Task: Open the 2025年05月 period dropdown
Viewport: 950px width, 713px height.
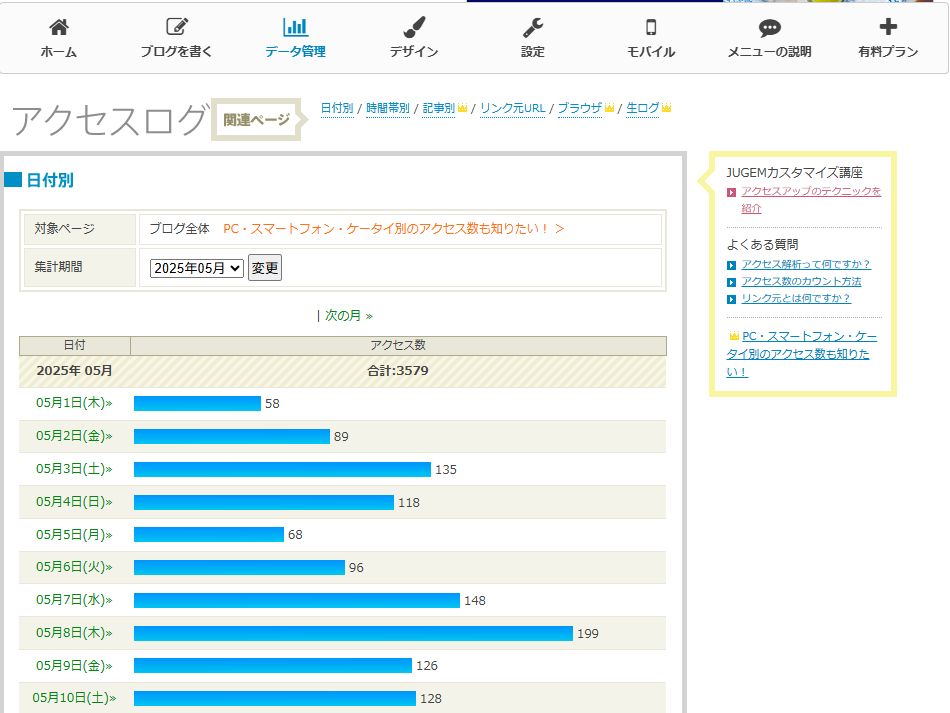Action: click(x=196, y=268)
